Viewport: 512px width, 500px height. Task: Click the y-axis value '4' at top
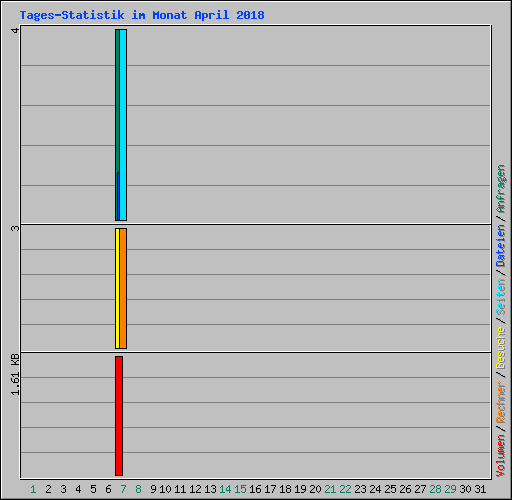click(15, 31)
